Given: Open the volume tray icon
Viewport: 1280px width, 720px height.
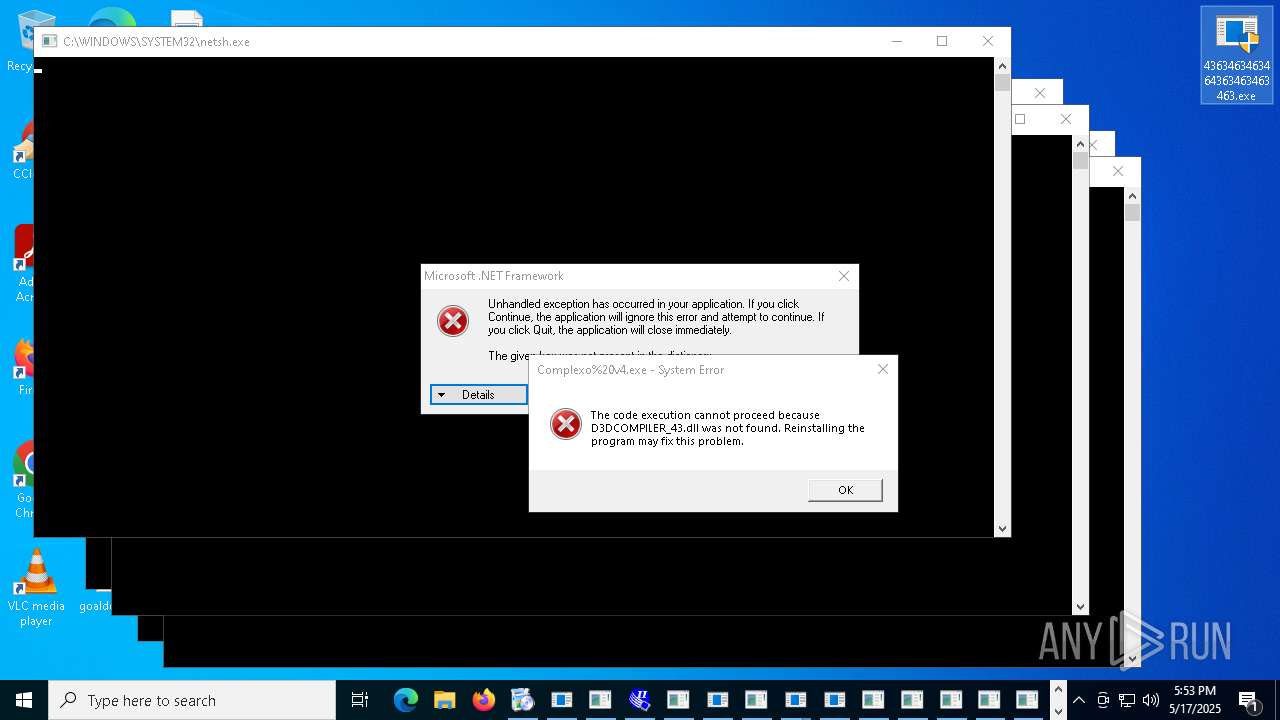Looking at the screenshot, I should pos(1151,700).
